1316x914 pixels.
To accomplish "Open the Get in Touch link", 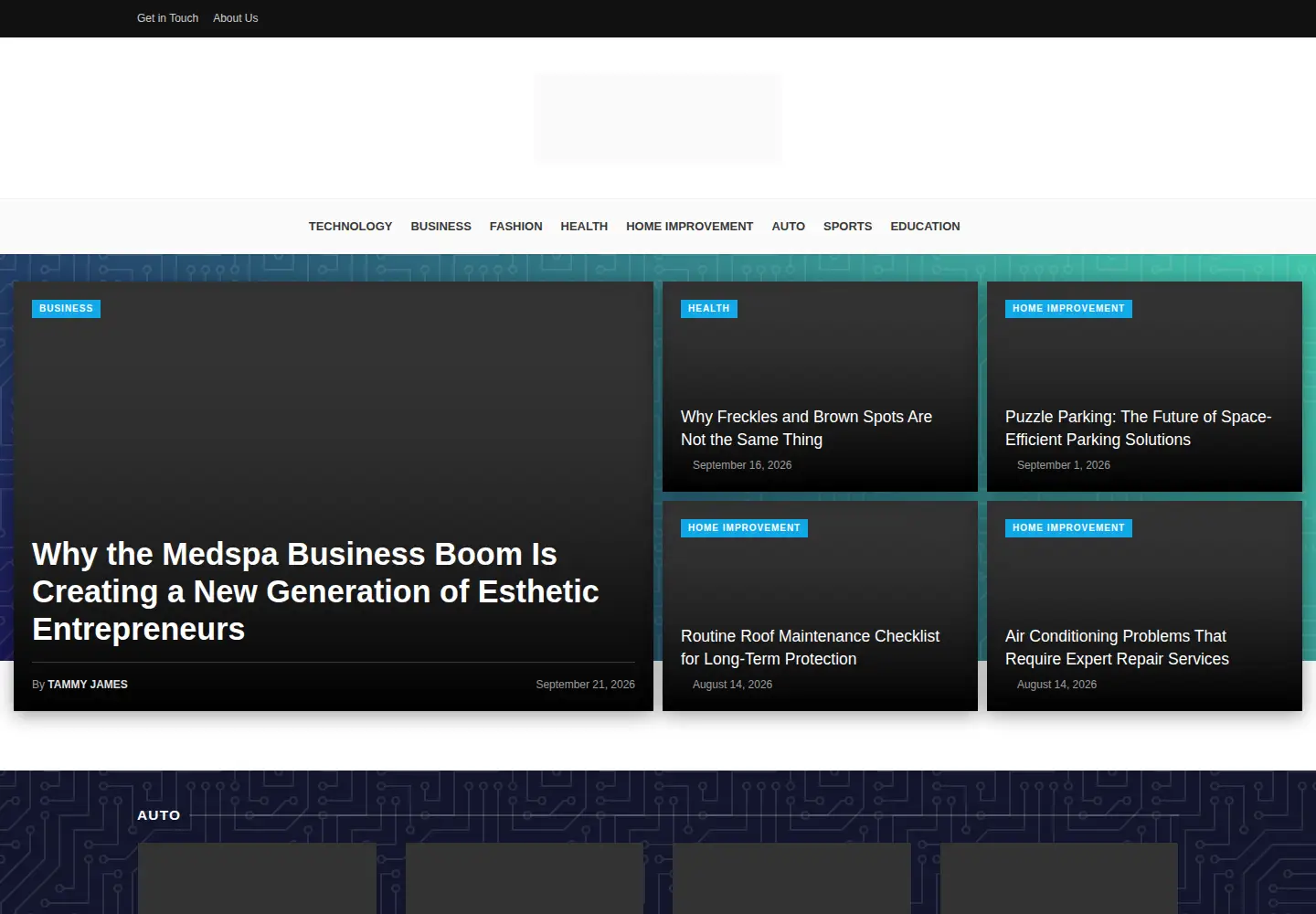I will [167, 18].
